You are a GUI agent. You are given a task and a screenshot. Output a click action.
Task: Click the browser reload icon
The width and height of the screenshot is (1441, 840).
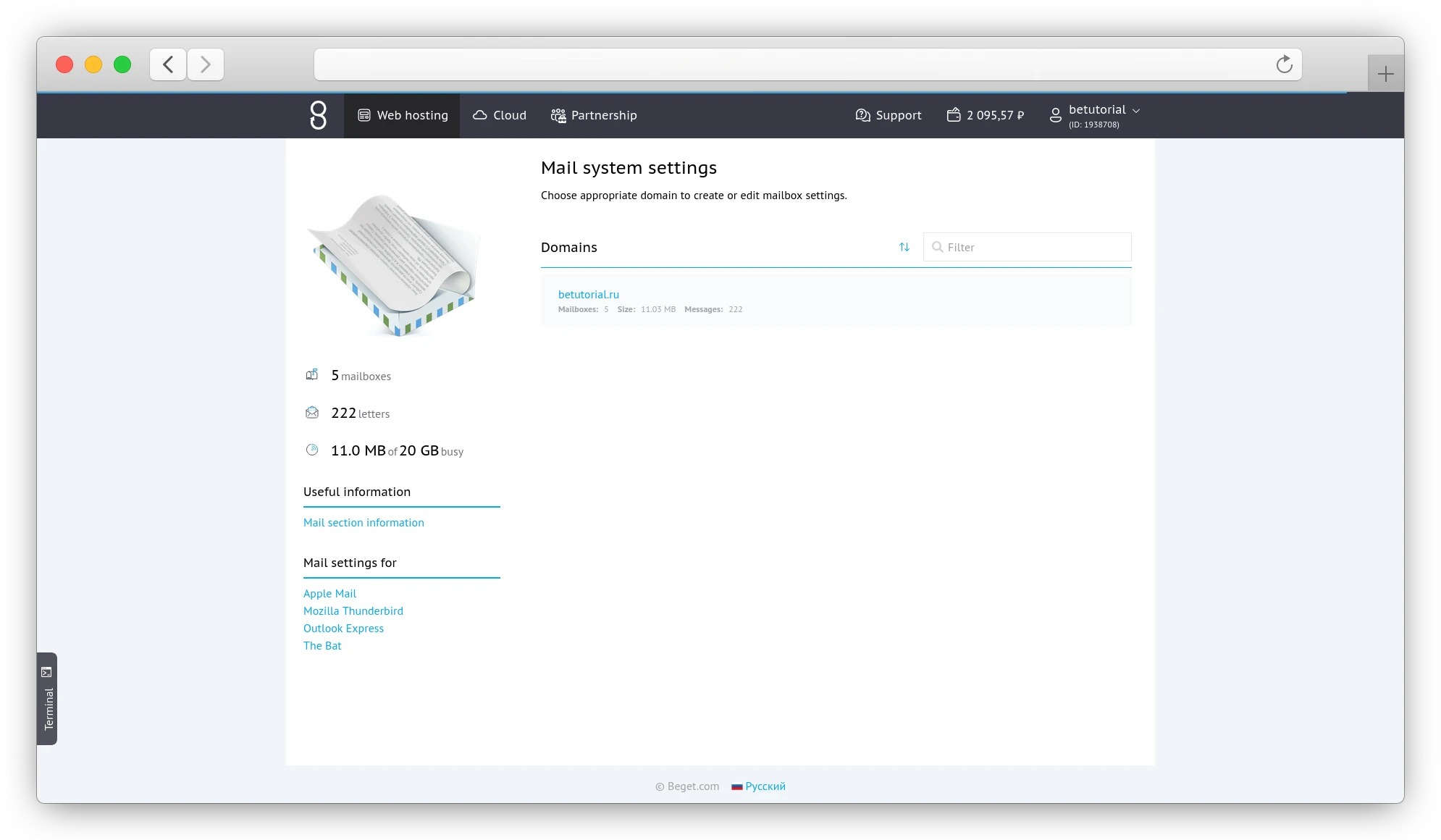point(1284,64)
